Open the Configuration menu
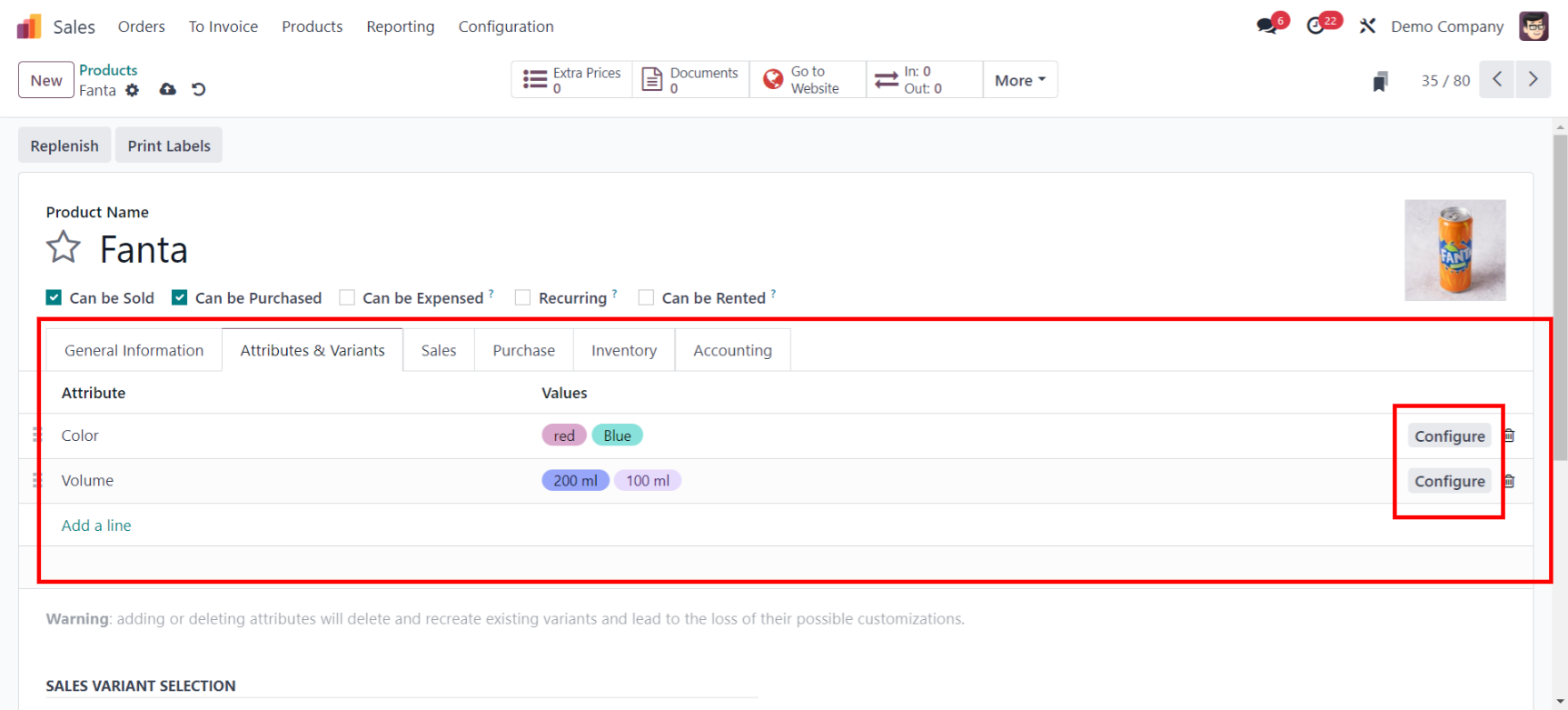This screenshot has width=1568, height=710. point(506,26)
